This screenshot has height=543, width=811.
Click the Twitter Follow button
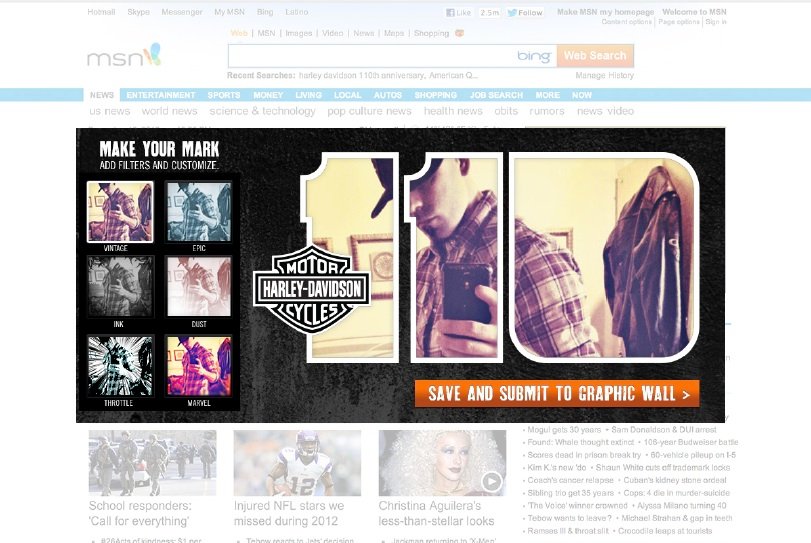point(525,12)
